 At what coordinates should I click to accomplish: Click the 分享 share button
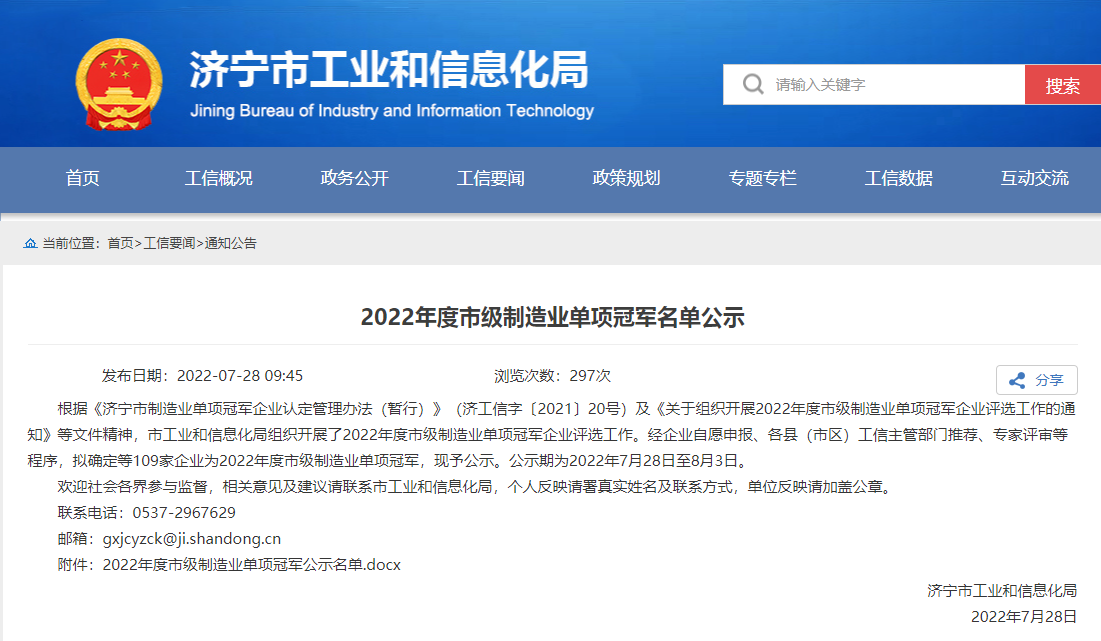click(1037, 380)
